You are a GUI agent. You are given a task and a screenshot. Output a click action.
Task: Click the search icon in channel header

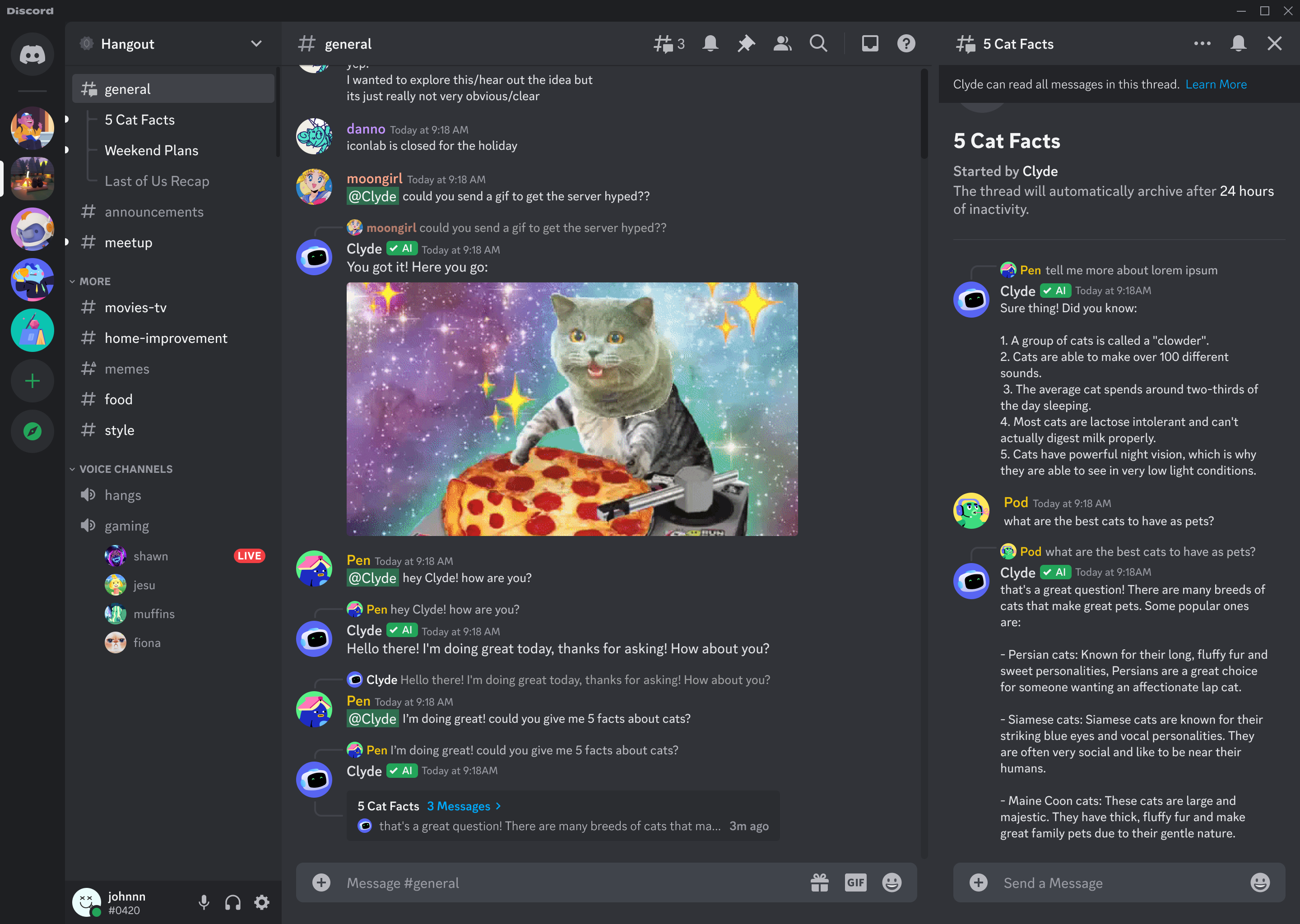818,43
